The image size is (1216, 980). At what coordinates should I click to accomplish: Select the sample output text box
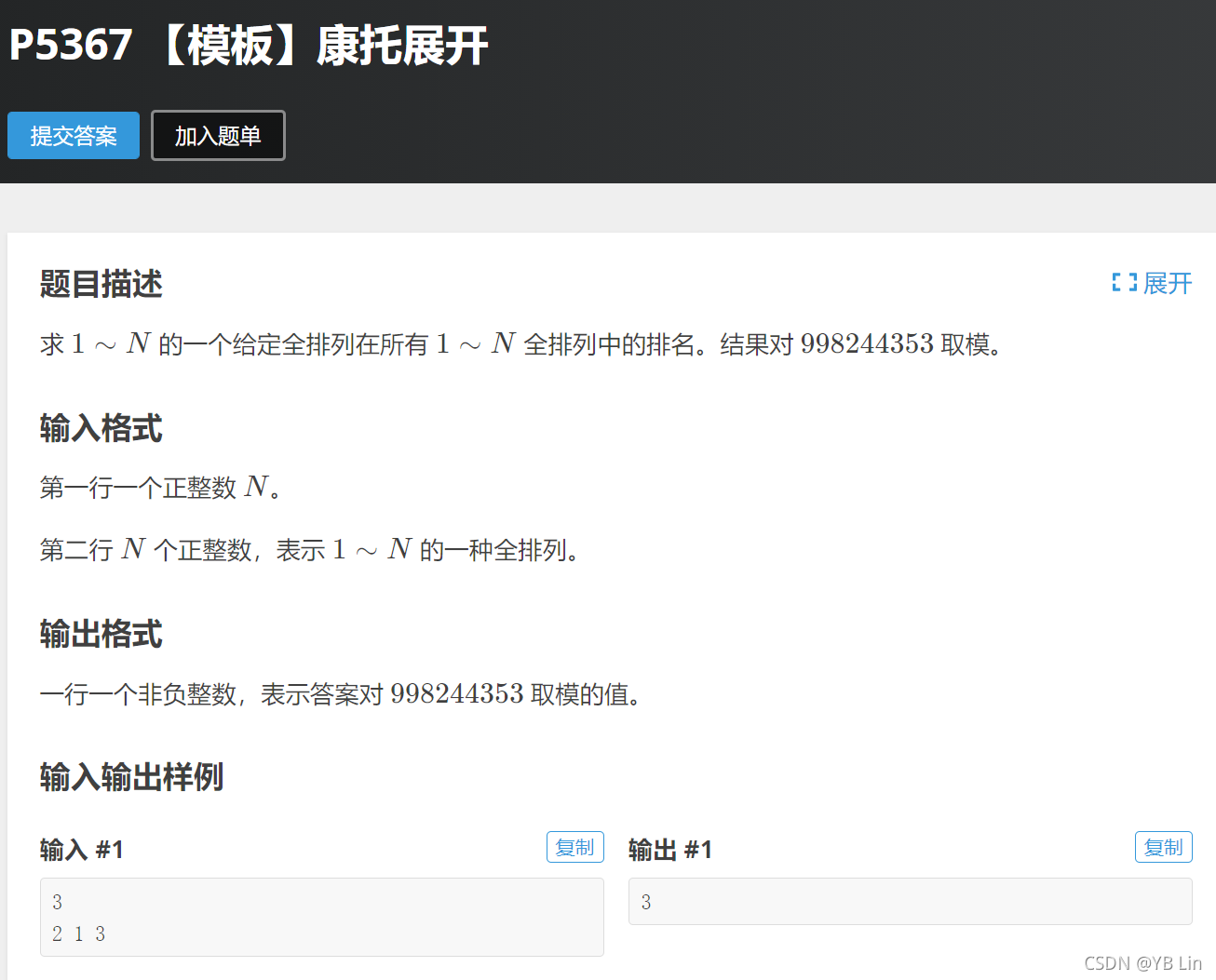(910, 901)
